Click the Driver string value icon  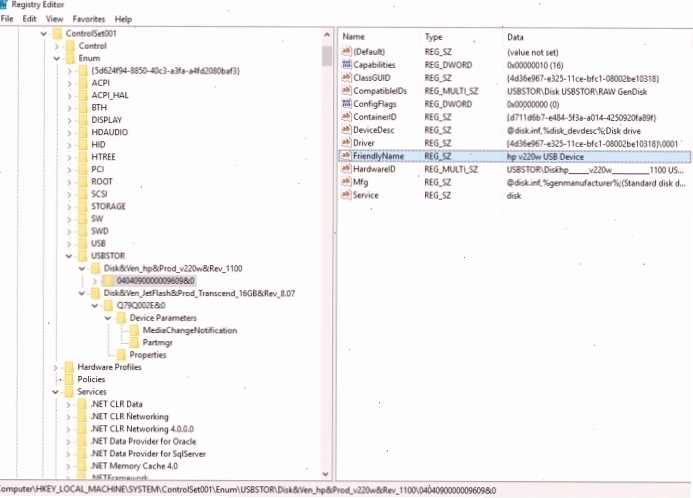click(x=346, y=143)
